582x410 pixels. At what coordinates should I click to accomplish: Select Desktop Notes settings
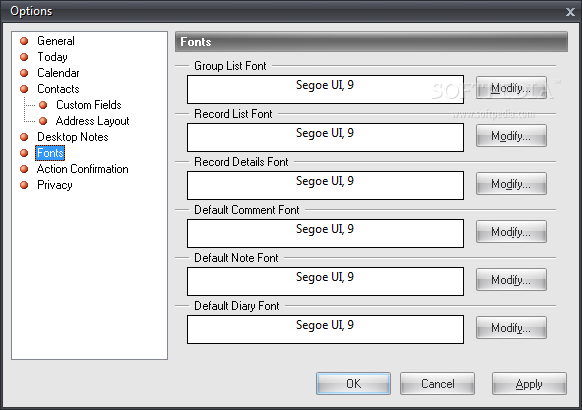click(73, 137)
